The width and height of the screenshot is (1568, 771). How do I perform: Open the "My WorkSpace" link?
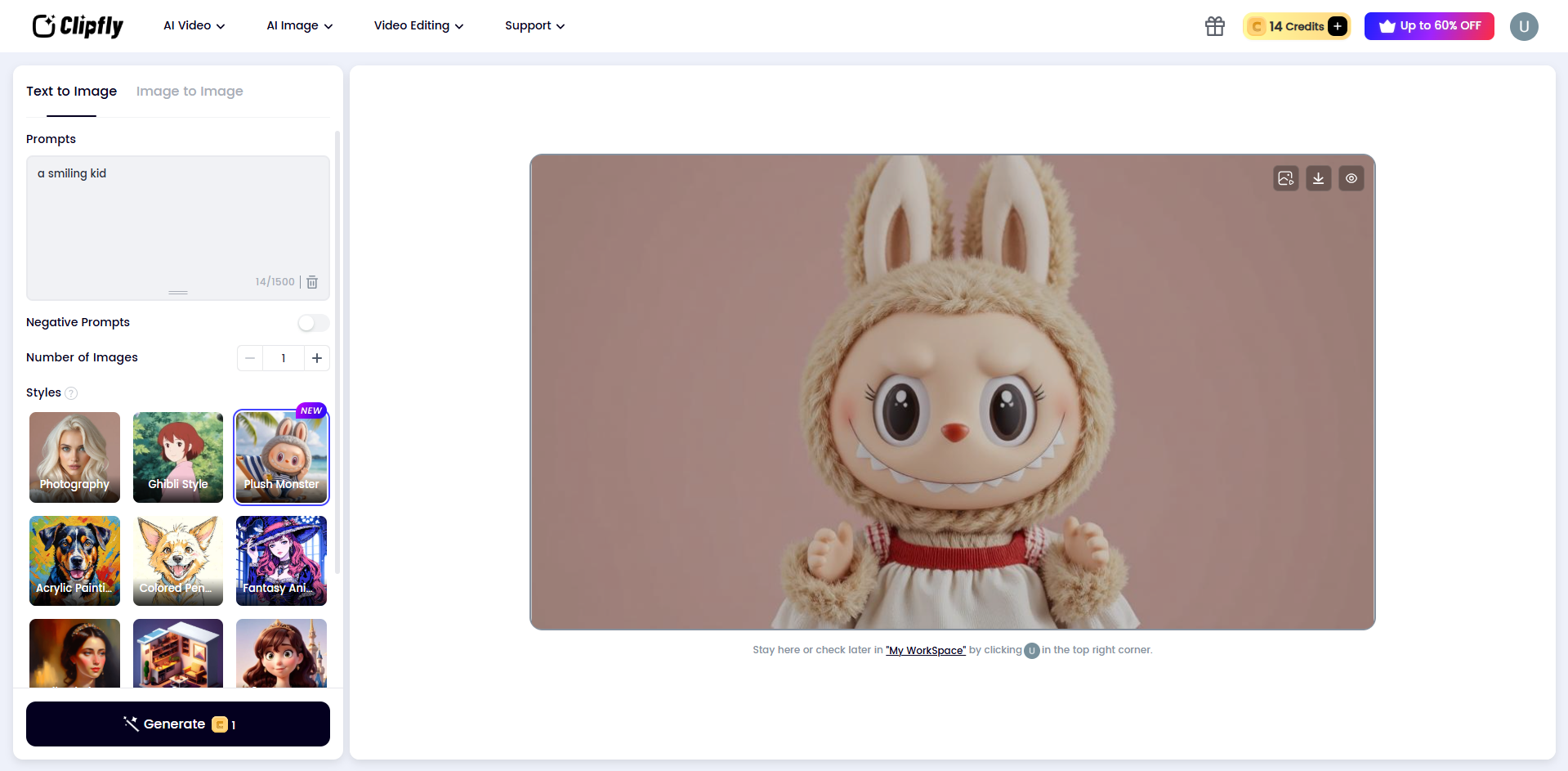pyautogui.click(x=925, y=650)
